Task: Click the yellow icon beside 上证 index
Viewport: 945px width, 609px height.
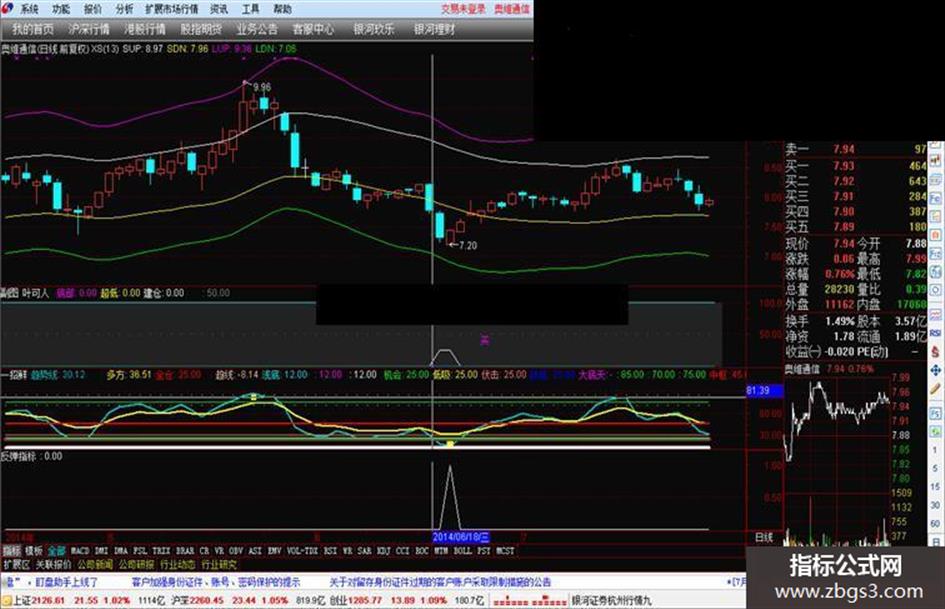Action: tap(6, 601)
